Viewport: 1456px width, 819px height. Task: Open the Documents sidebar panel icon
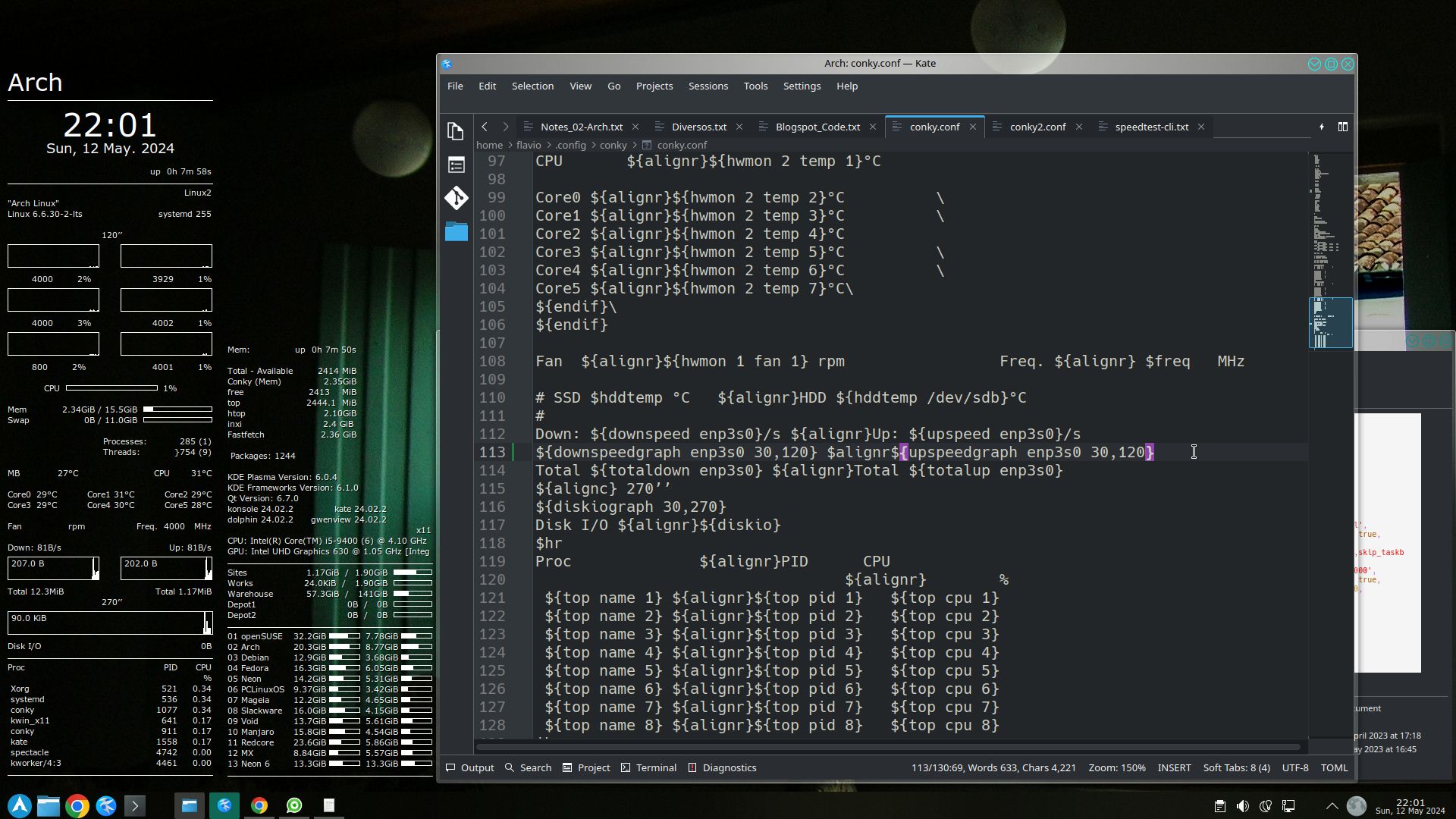tap(456, 131)
